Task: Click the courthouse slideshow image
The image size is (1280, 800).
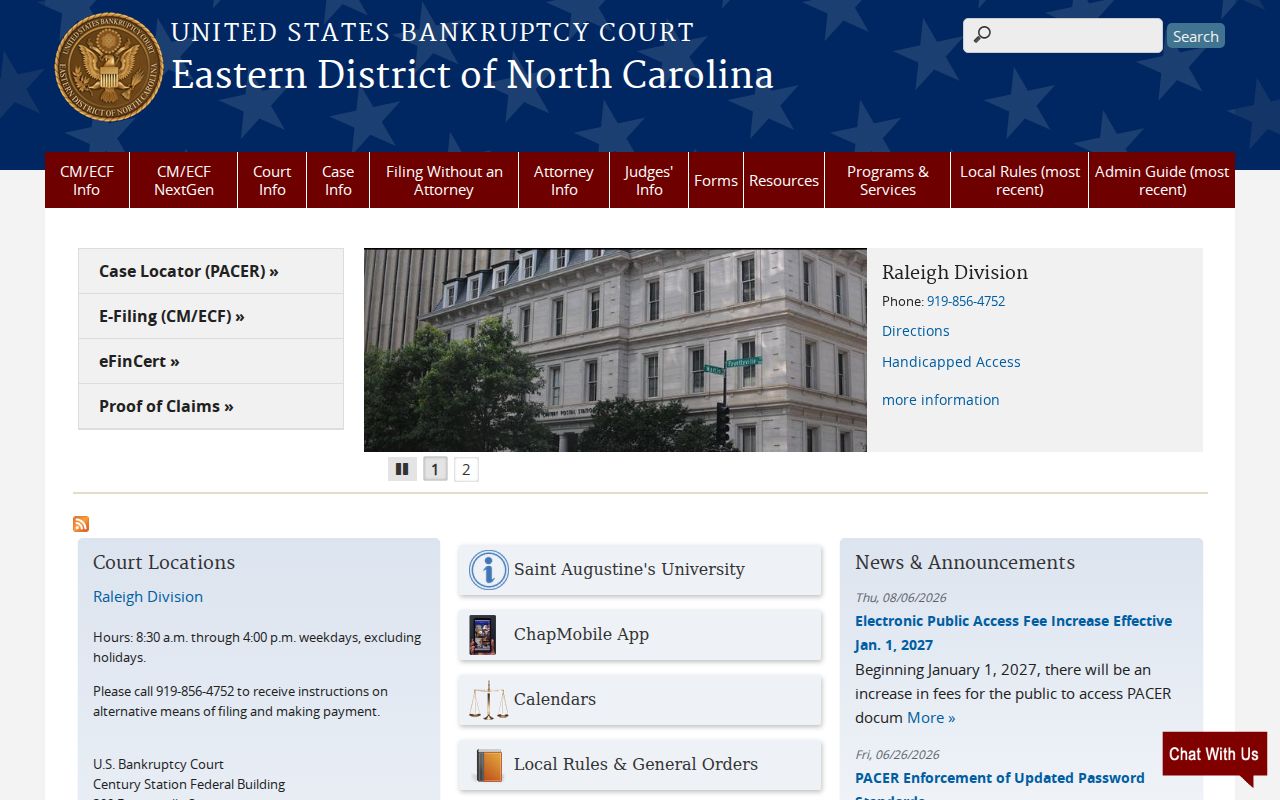Action: click(615, 350)
